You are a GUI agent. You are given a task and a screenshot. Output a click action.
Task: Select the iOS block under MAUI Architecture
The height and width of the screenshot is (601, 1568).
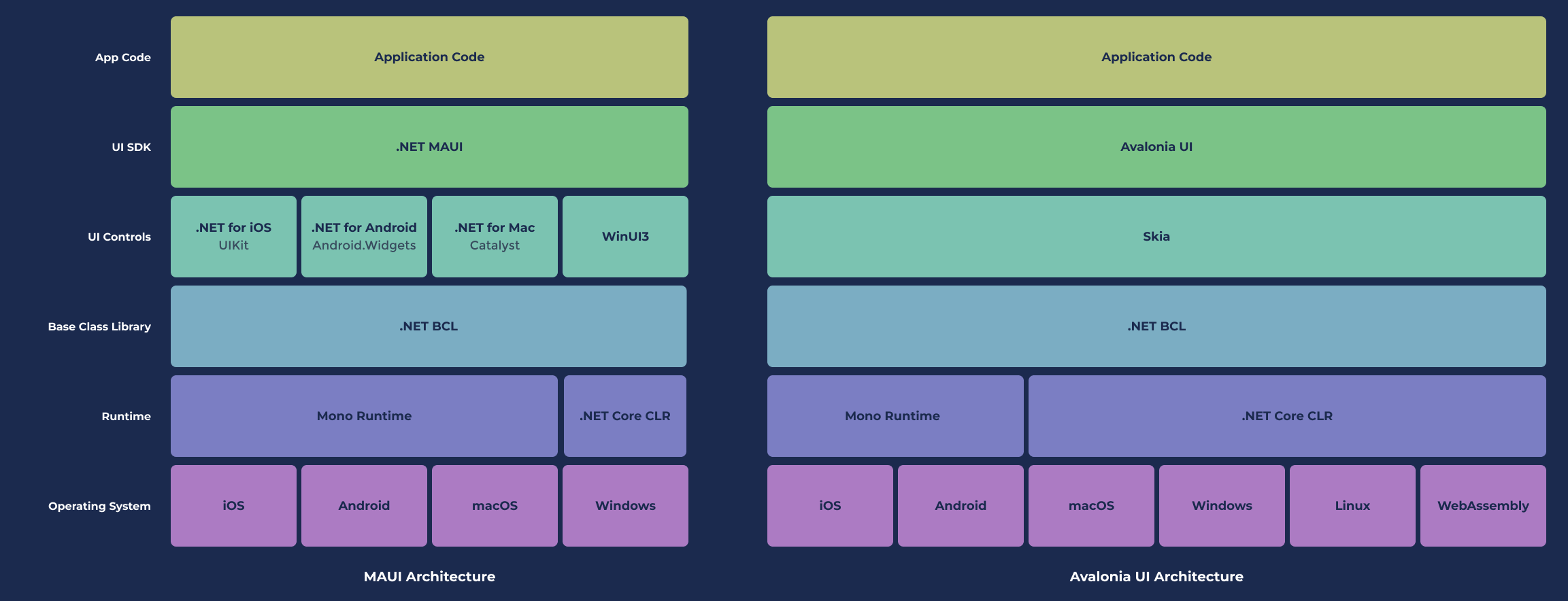(233, 506)
